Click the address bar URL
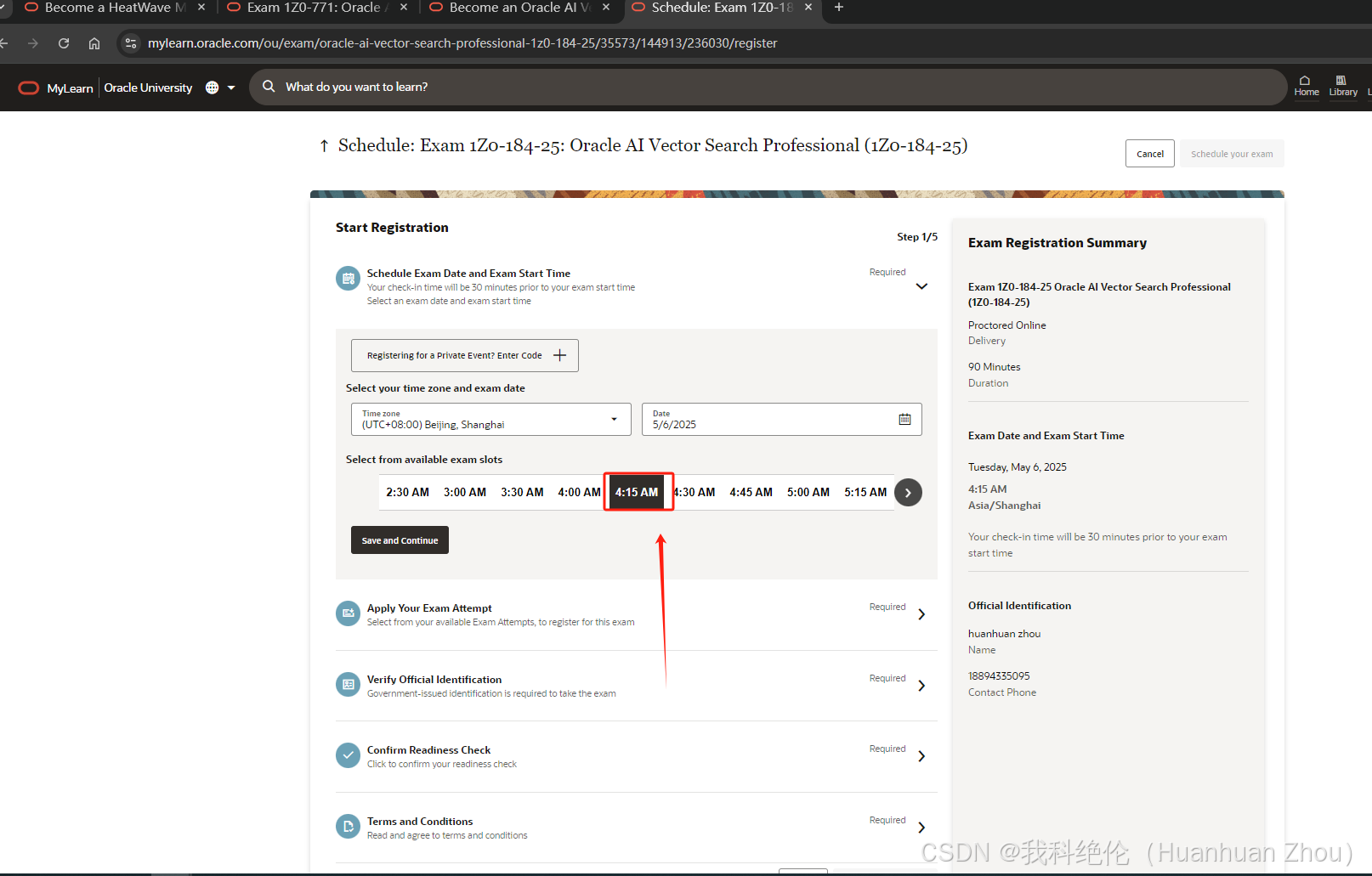1372x876 pixels. point(462,43)
